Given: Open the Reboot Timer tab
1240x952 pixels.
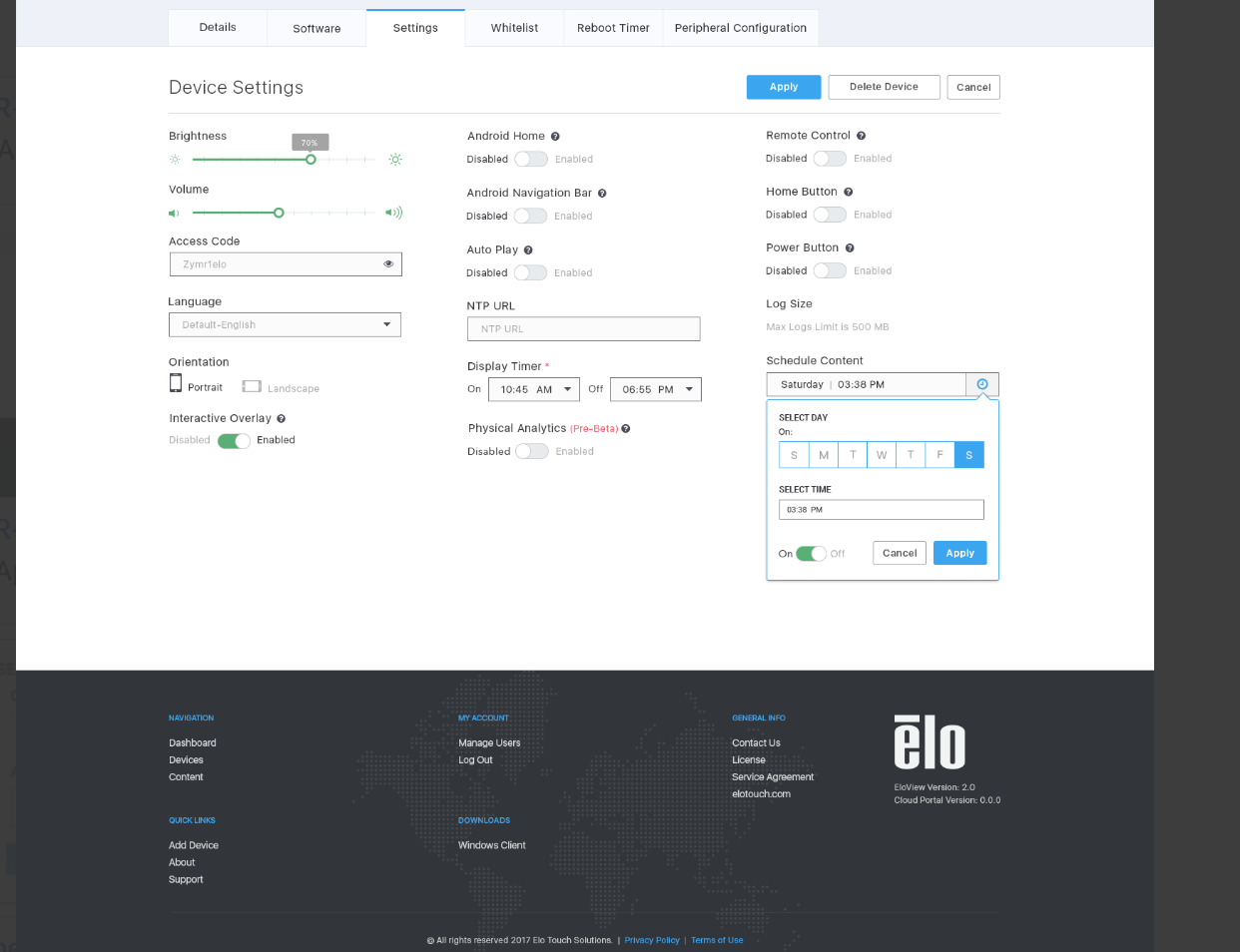Looking at the screenshot, I should (x=613, y=28).
